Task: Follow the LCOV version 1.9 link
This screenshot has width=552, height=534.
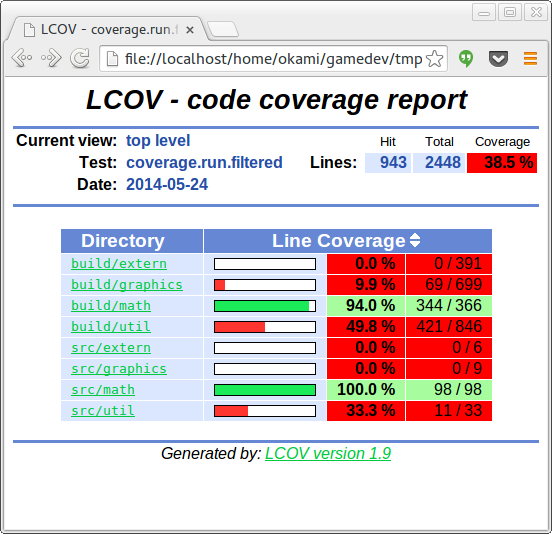Action: point(328,453)
